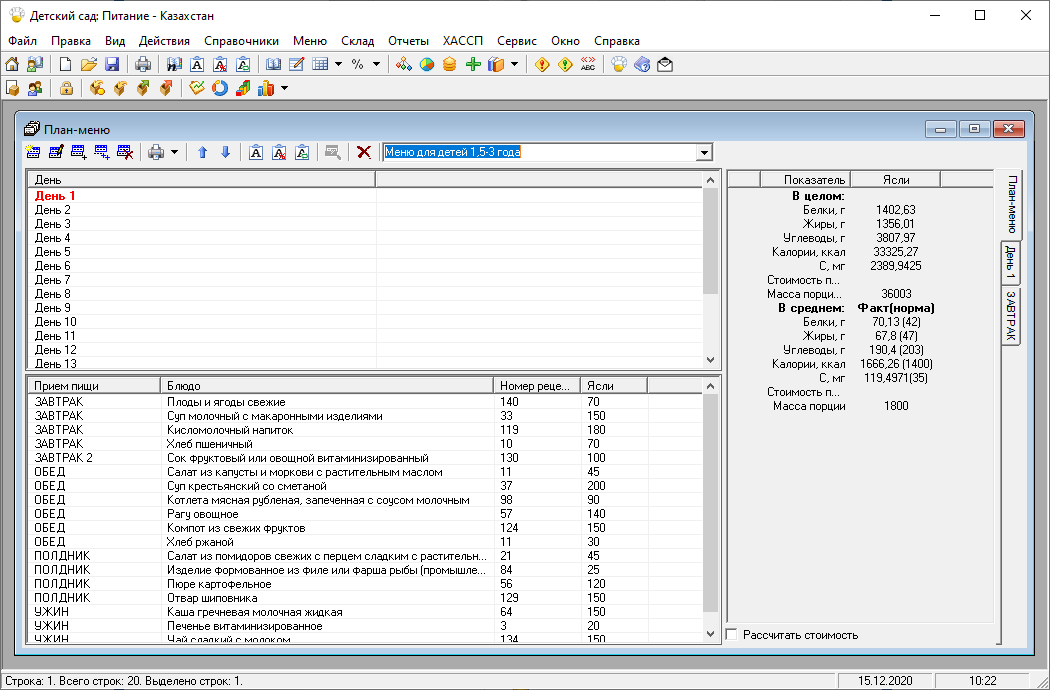Click the green plus icon in main toolbar
The image size is (1050, 690).
pyautogui.click(x=474, y=65)
